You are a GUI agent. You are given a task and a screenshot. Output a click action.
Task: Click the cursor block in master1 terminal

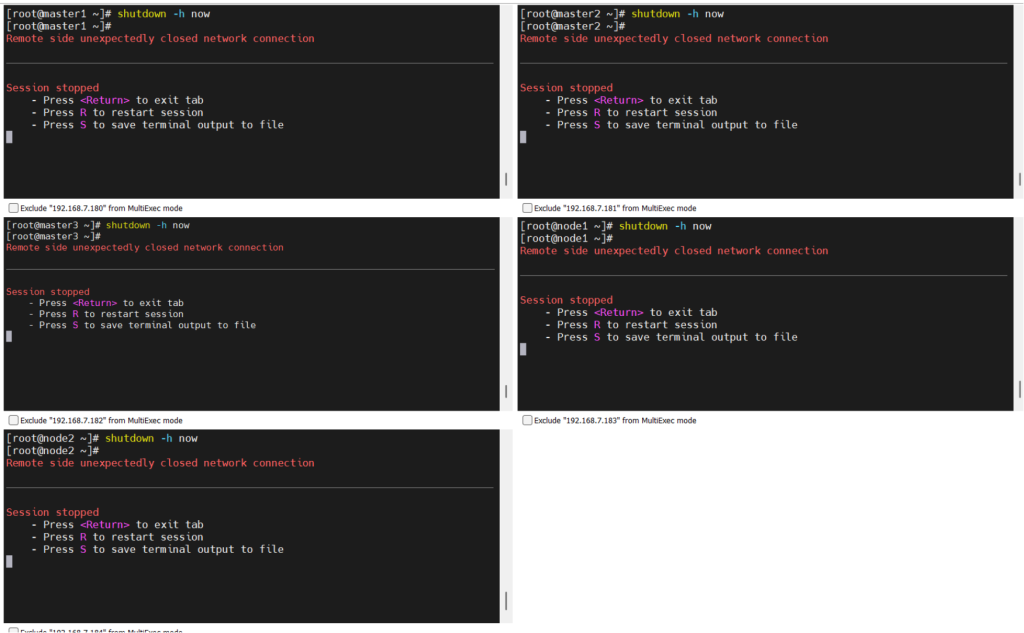9,137
